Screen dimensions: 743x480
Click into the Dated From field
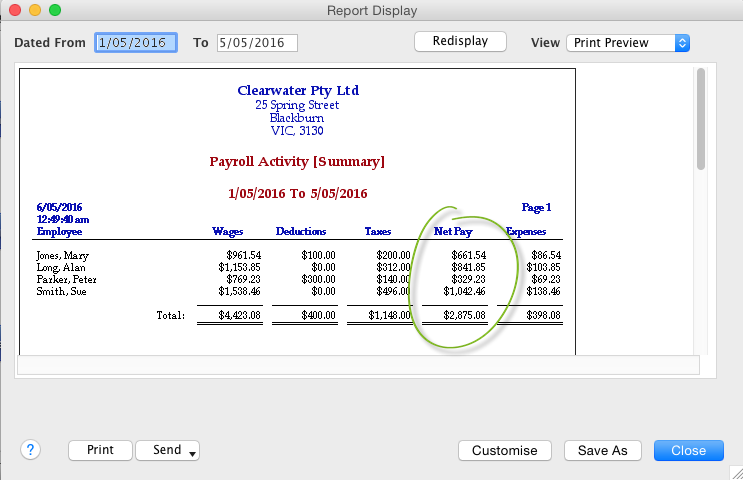pos(135,43)
